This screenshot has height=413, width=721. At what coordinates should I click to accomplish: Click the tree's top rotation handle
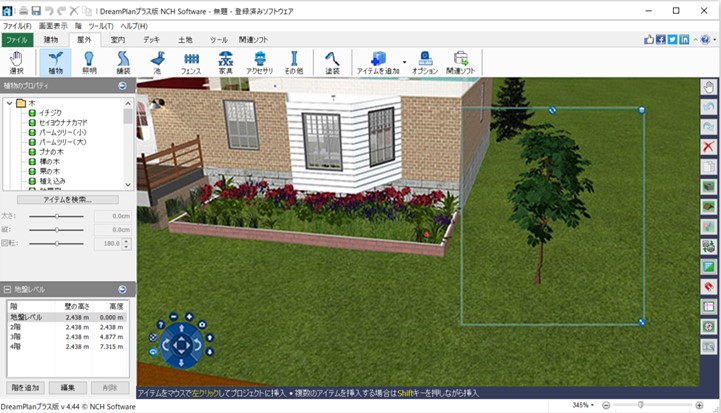pyautogui.click(x=552, y=110)
